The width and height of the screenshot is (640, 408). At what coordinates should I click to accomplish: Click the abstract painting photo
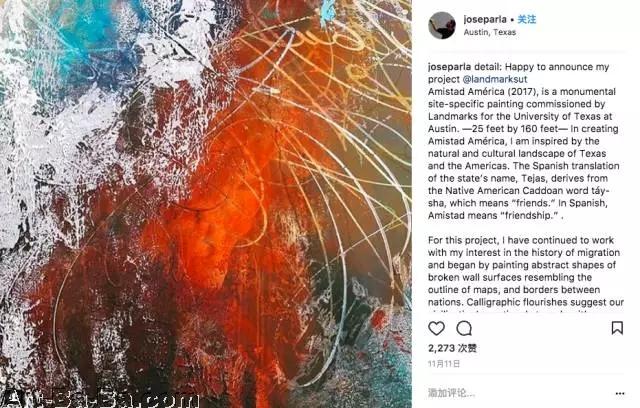(206, 204)
